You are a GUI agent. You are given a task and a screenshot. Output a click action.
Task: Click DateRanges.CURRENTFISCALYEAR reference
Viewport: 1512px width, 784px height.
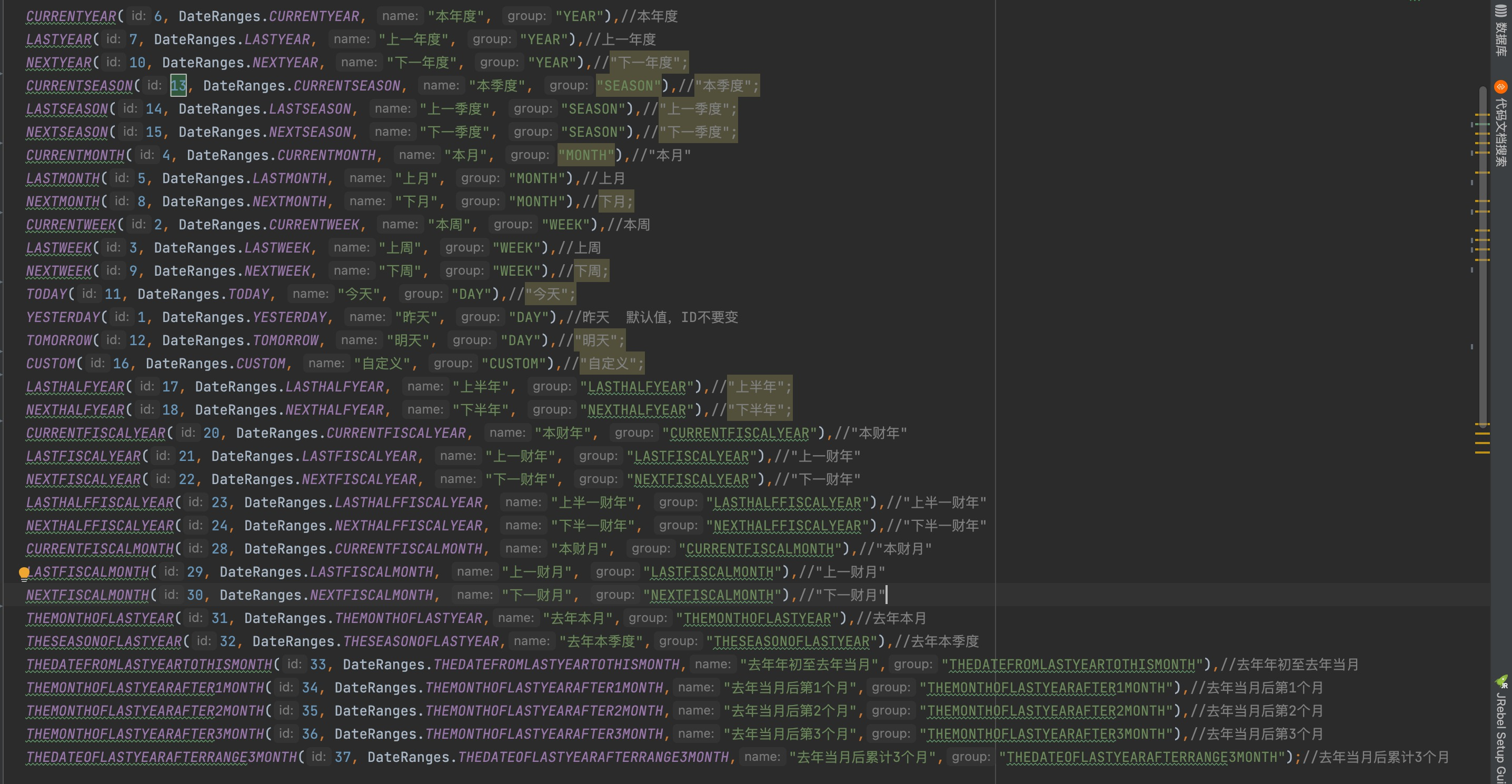click(x=351, y=433)
